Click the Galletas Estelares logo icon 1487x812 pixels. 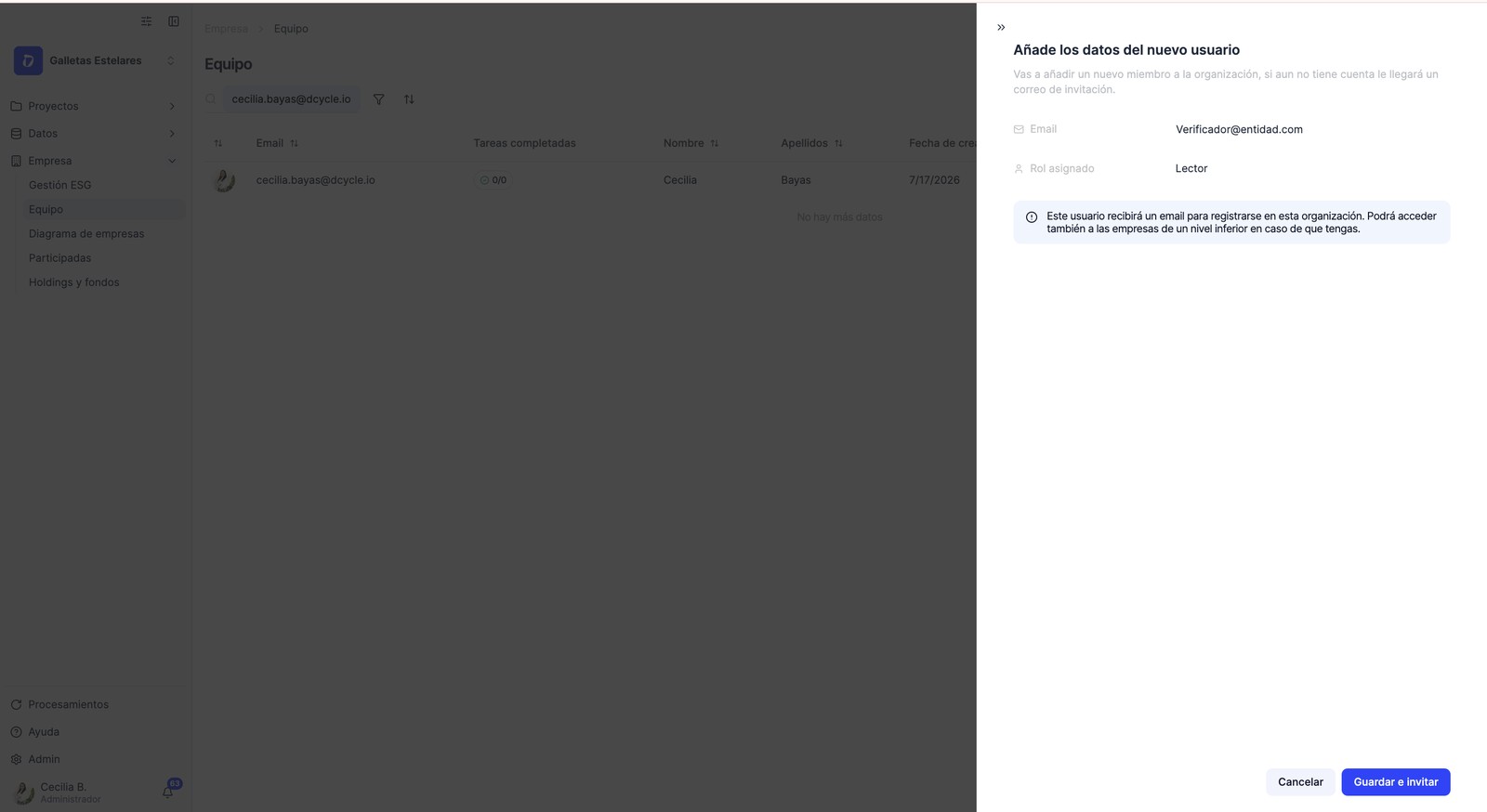pos(28,60)
